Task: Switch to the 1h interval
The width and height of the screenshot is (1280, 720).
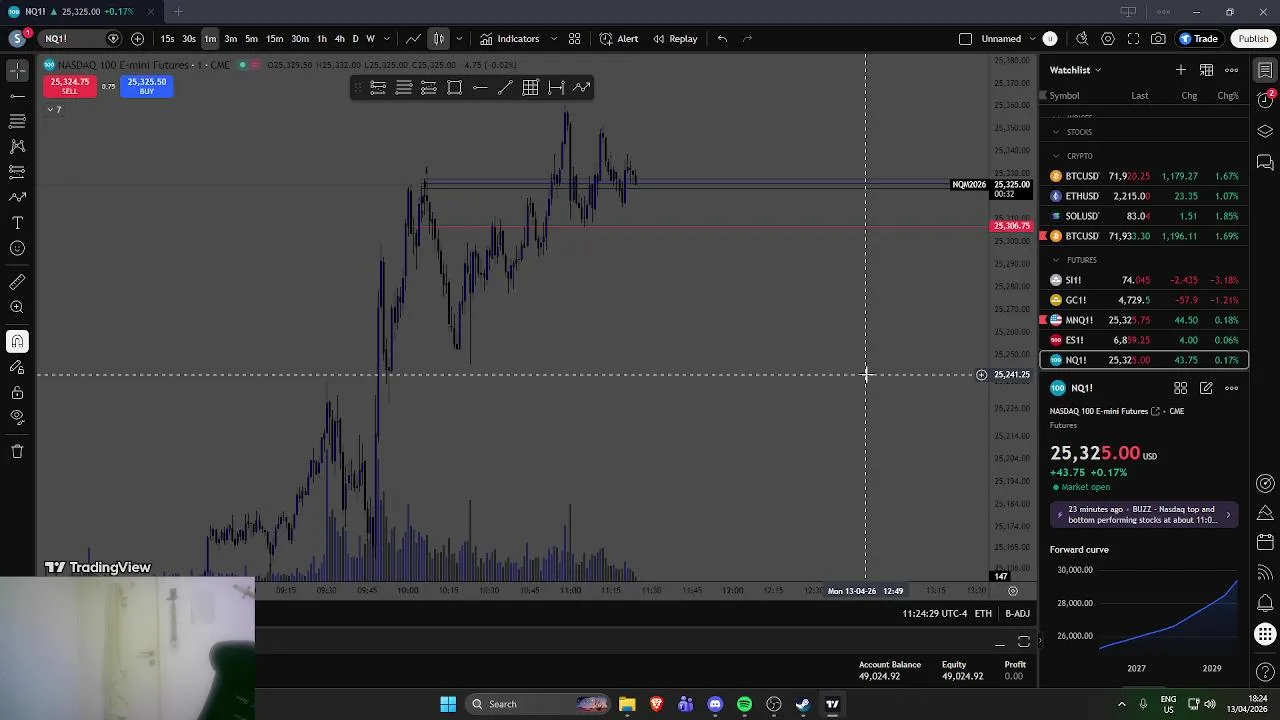Action: (x=321, y=39)
